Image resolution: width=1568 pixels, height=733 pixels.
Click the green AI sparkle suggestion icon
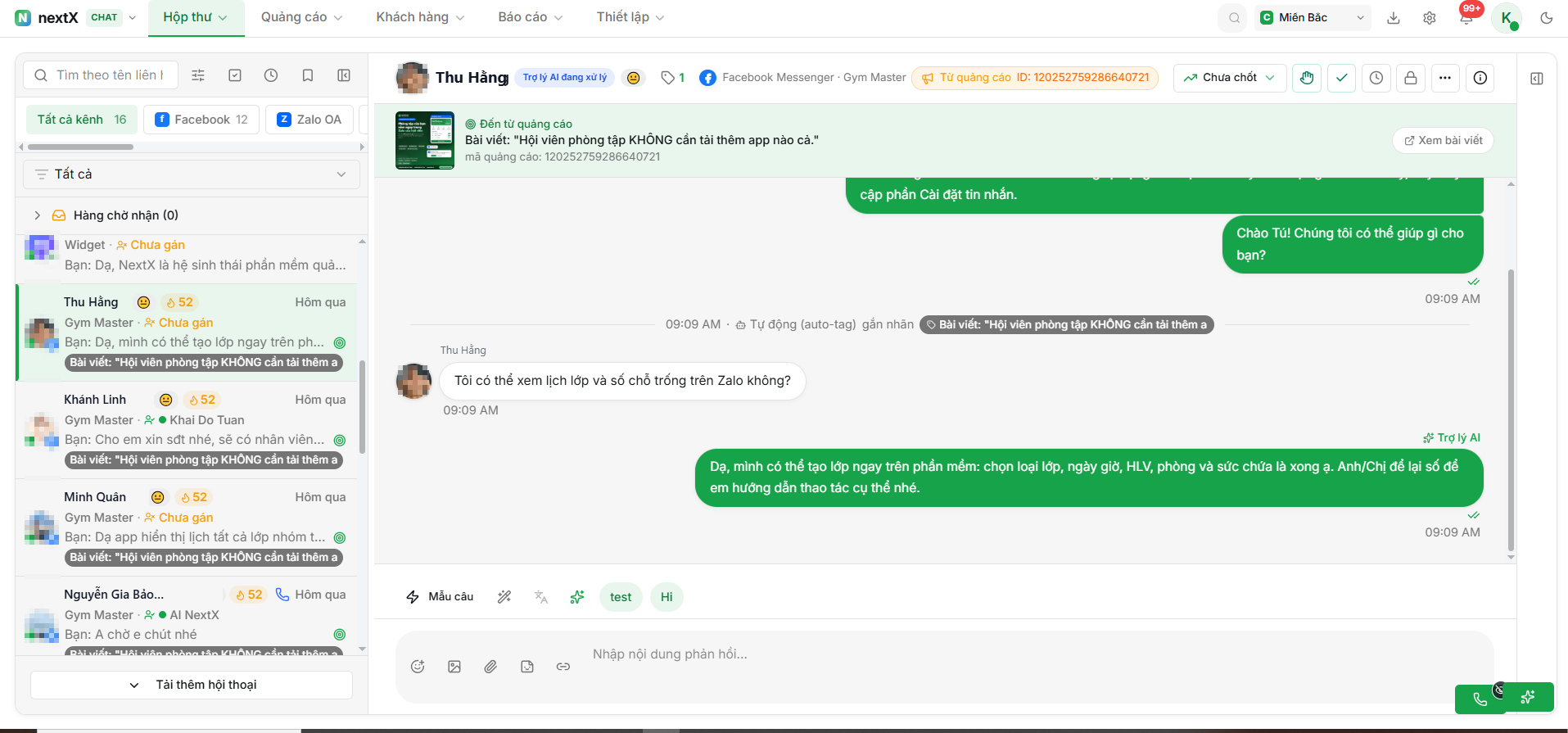coord(577,597)
